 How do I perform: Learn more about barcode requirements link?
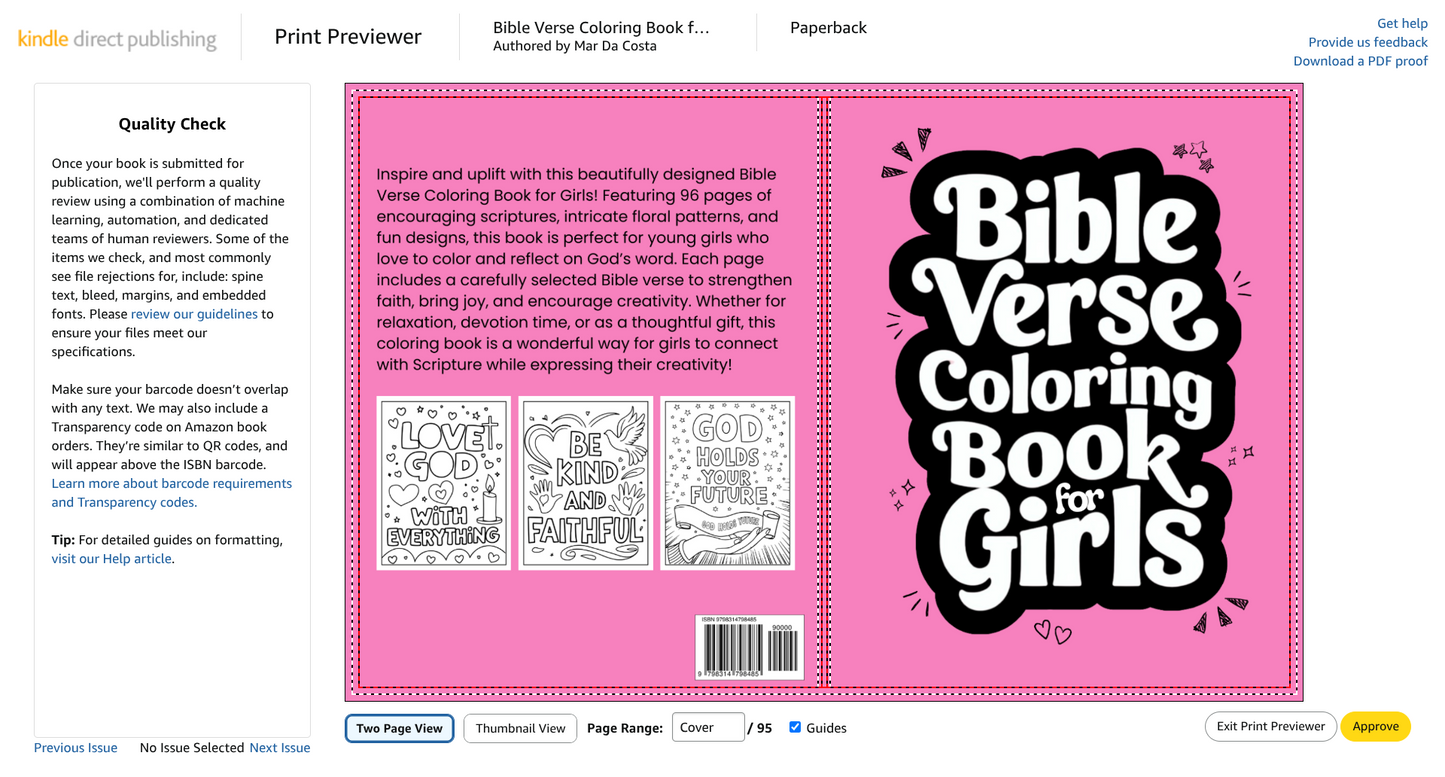click(171, 484)
